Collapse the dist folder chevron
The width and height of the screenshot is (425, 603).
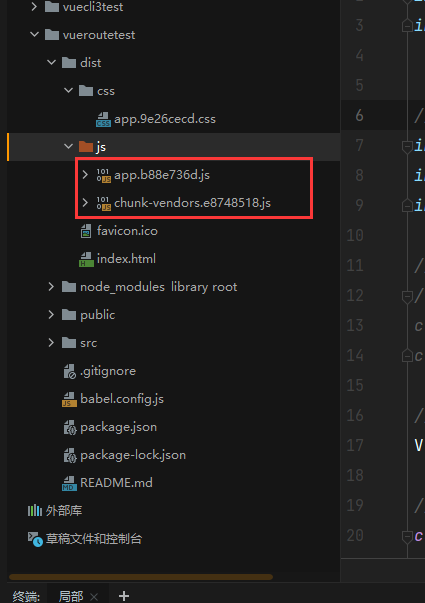click(x=51, y=62)
